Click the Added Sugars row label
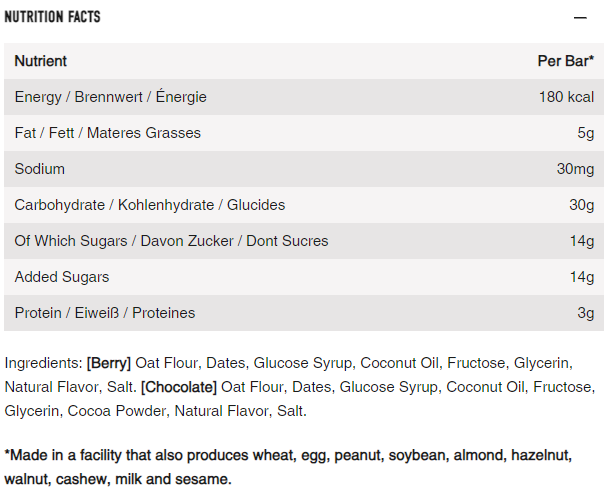 point(62,277)
